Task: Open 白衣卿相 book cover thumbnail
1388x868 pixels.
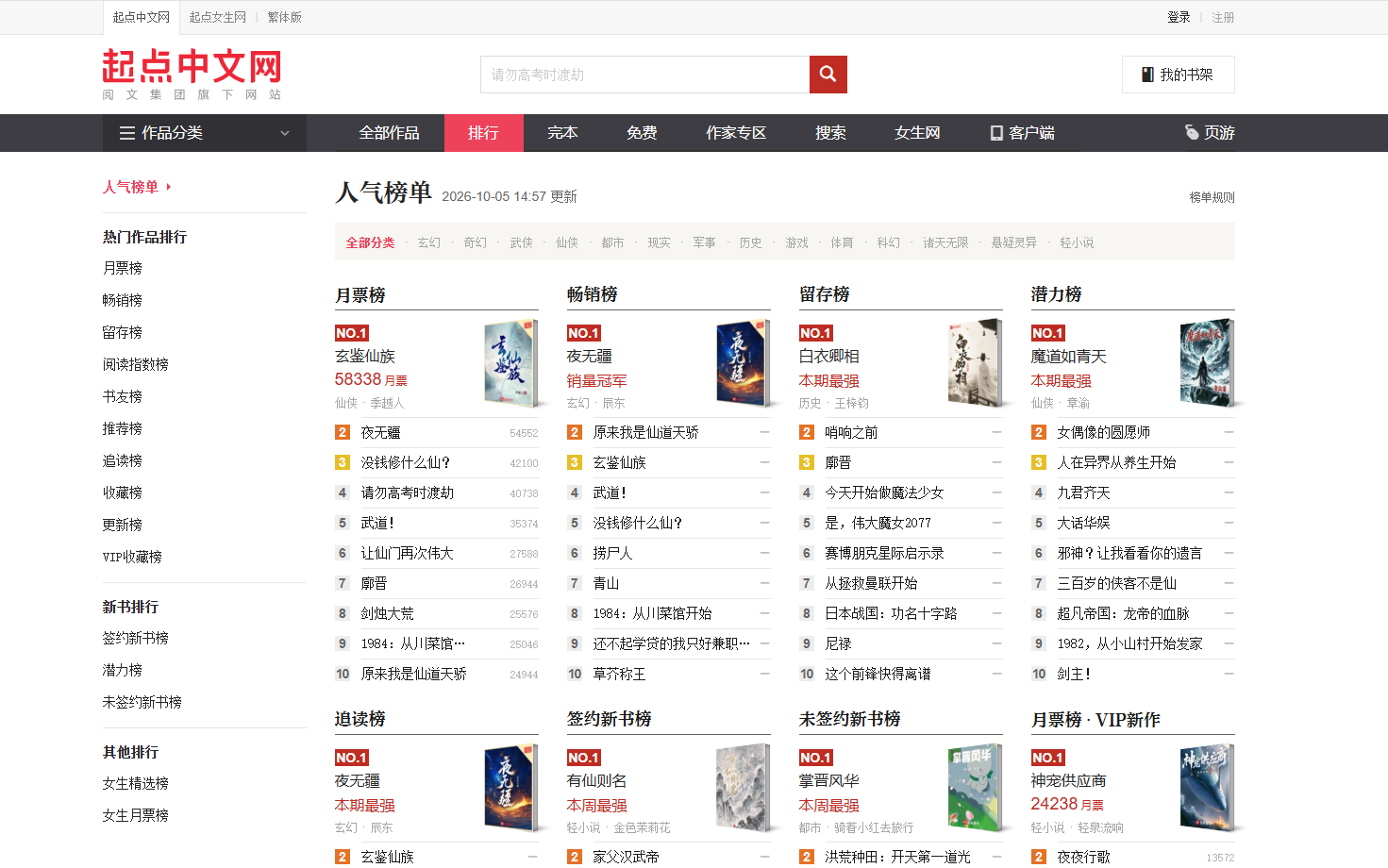Action: click(x=975, y=363)
